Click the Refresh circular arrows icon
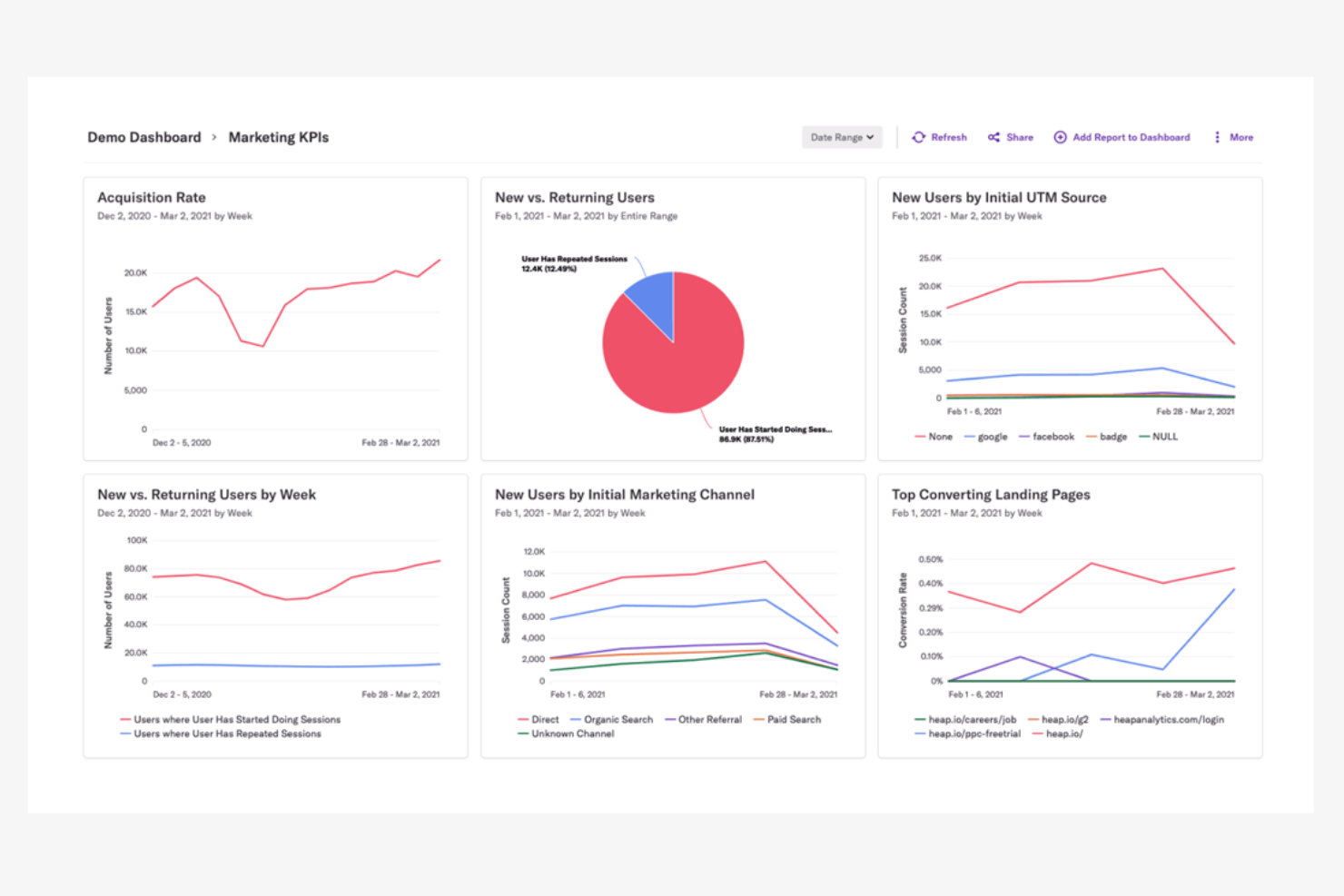 point(919,137)
